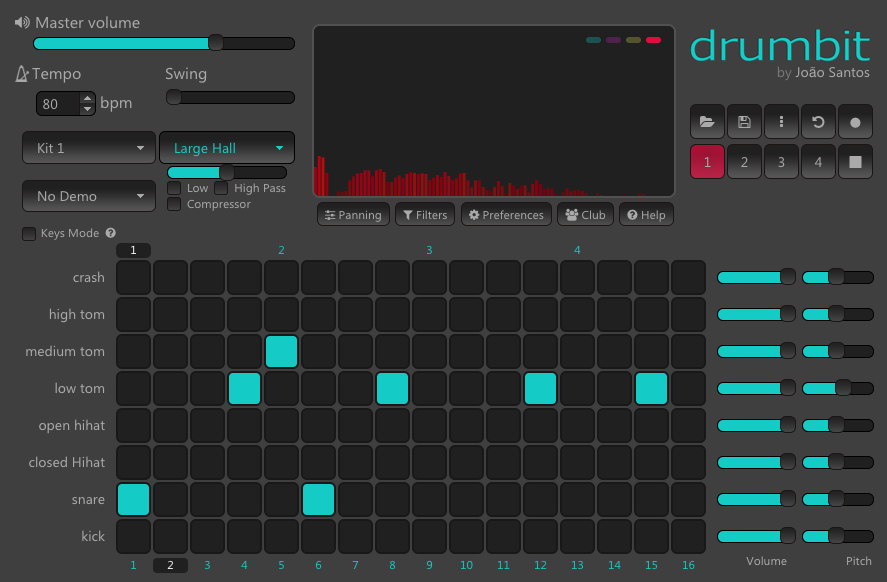The height and width of the screenshot is (582, 887).
Task: Open Preferences
Action: coord(506,214)
